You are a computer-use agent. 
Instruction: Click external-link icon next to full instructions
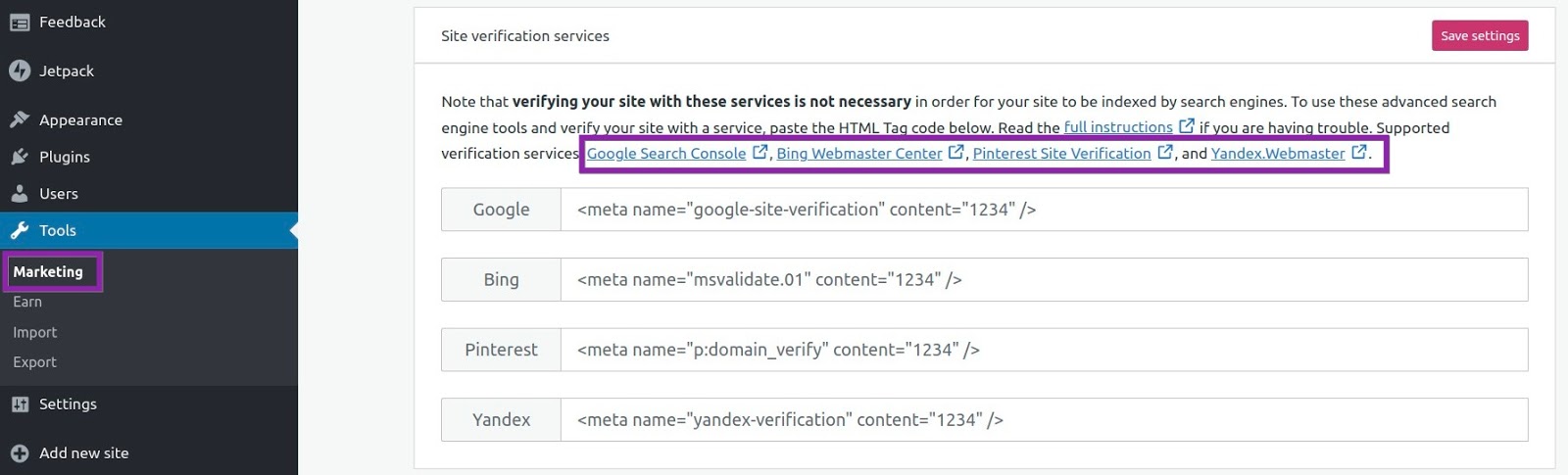1187,126
